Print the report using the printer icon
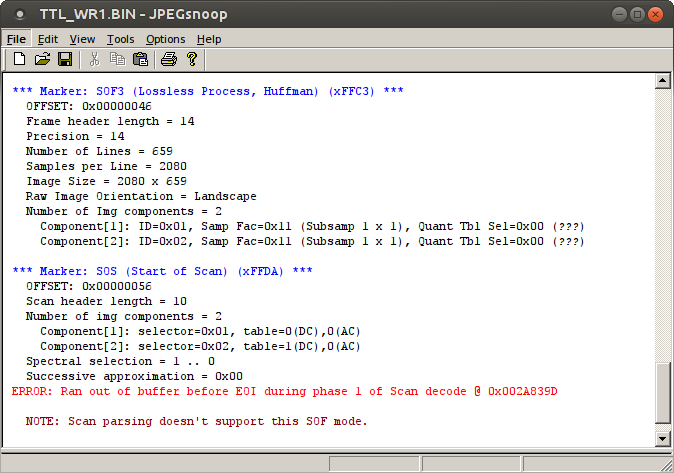Viewport: 674px width, 473px height. (x=169, y=59)
